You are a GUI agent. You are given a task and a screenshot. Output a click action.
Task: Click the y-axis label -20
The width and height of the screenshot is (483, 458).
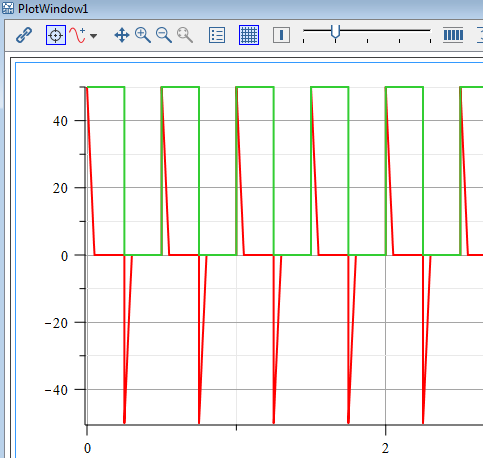coord(56,323)
